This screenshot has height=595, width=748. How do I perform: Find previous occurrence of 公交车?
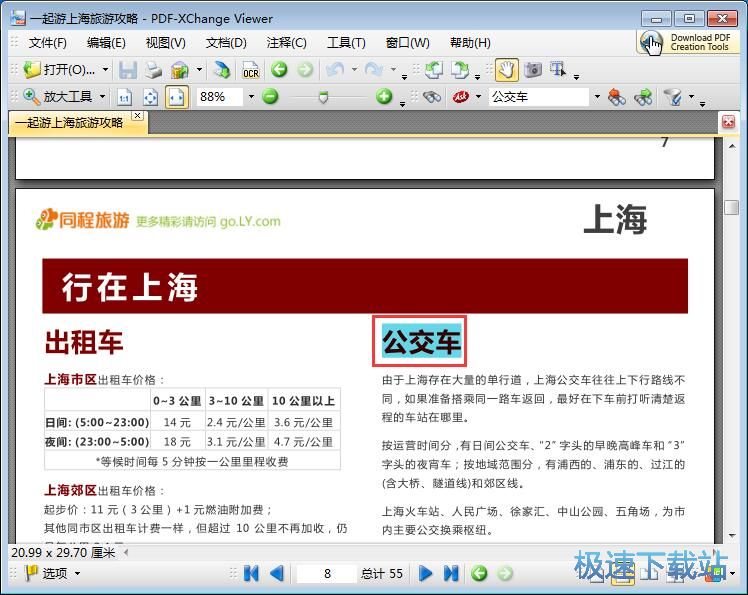click(617, 97)
